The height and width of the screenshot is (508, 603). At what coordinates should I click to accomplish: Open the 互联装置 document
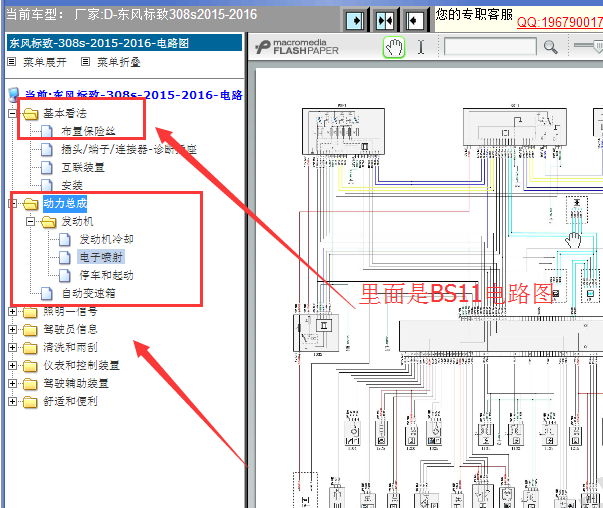coord(83,167)
